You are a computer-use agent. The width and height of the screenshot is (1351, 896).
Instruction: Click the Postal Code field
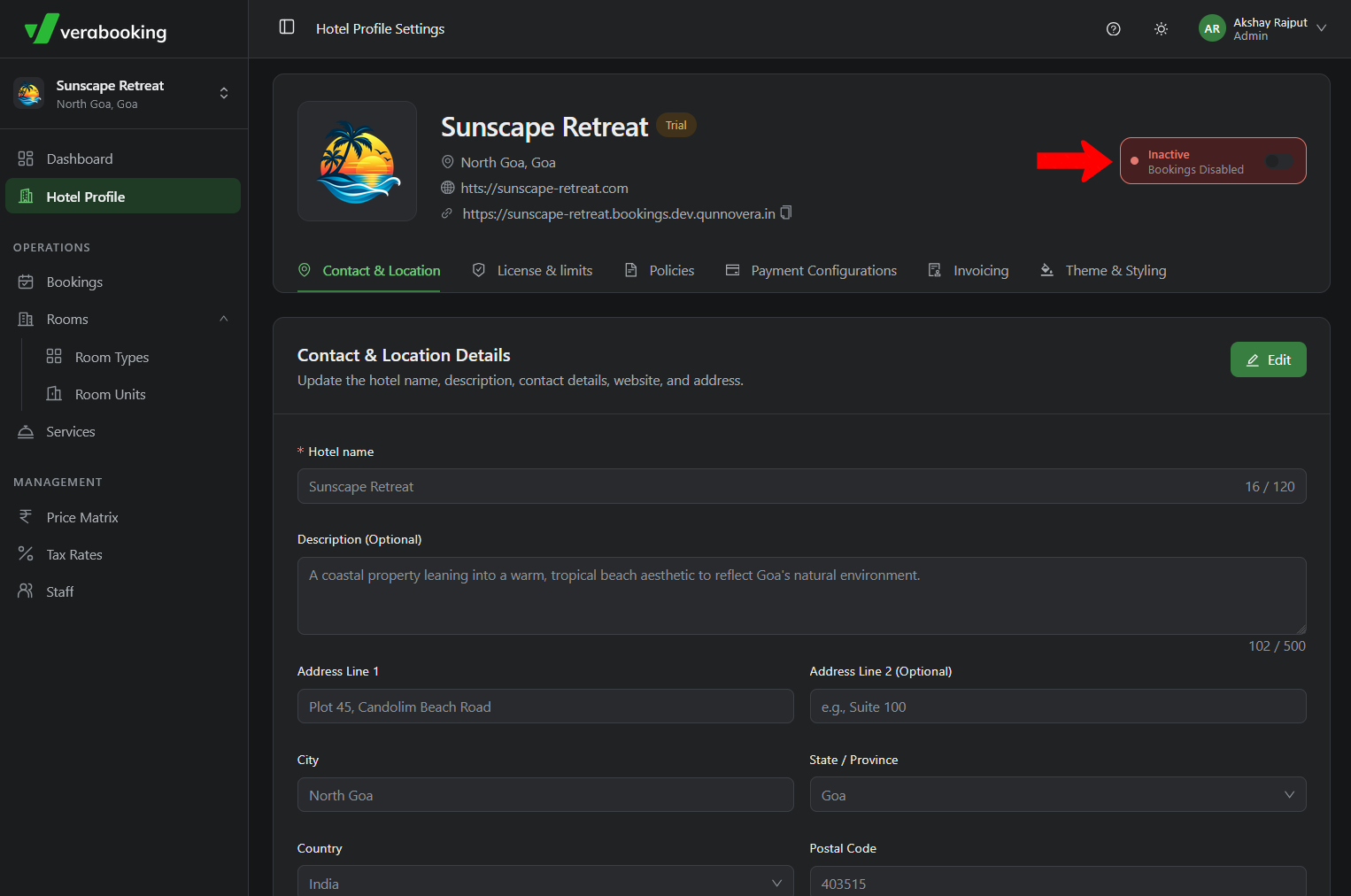click(x=1058, y=883)
